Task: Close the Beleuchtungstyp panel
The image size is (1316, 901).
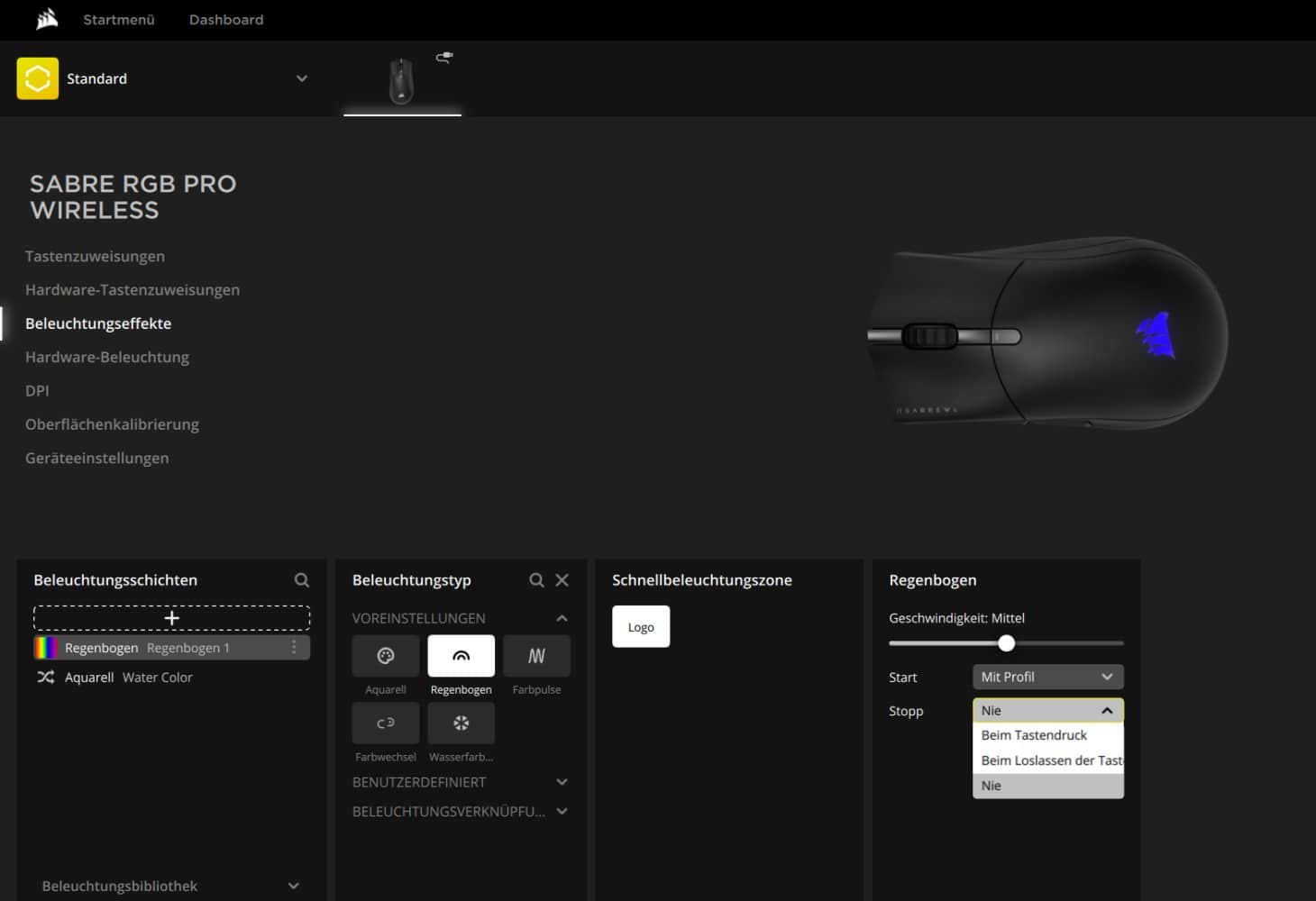Action: 562,580
